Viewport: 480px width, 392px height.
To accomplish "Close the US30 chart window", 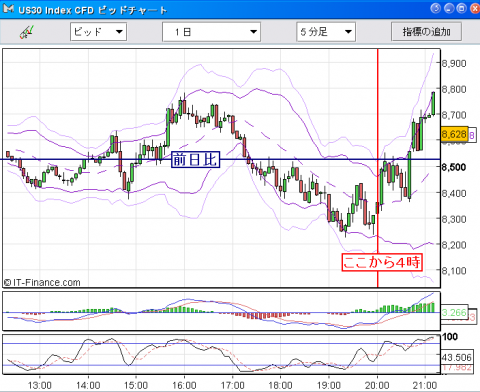I will [475, 8].
